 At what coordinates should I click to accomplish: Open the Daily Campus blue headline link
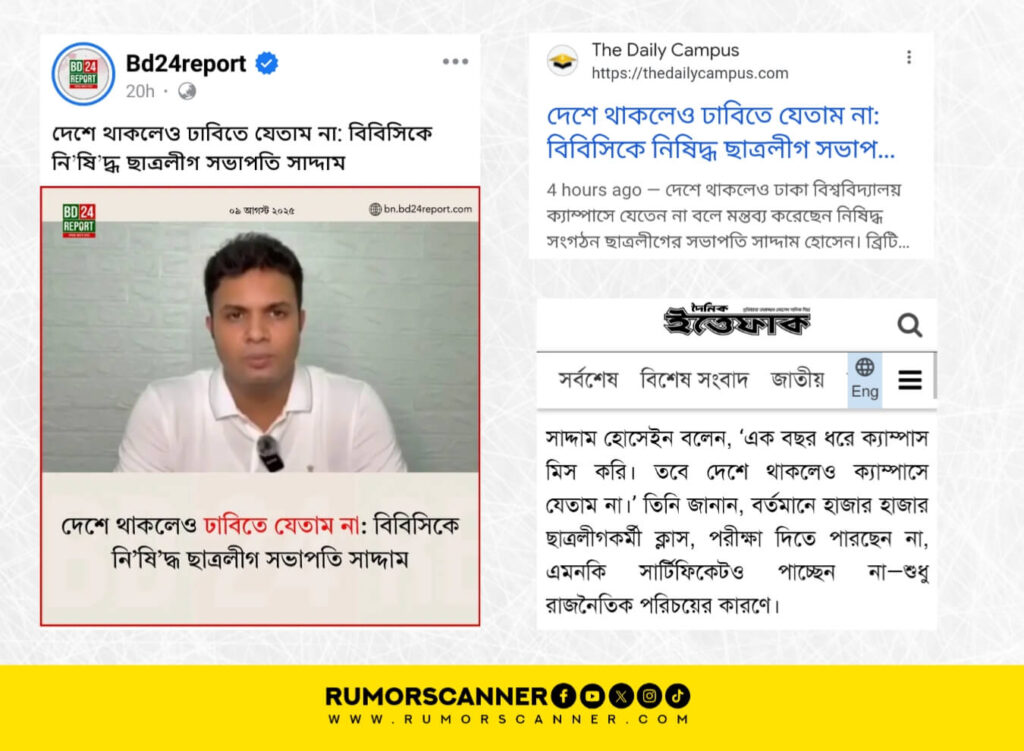click(x=720, y=133)
